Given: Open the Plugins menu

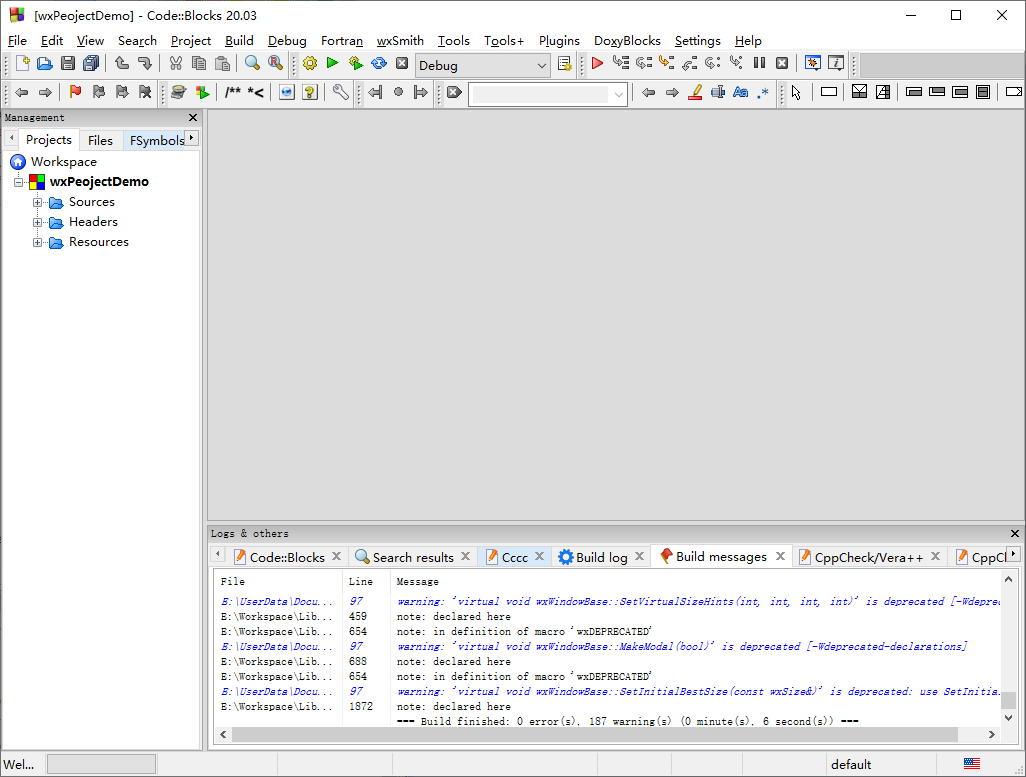Looking at the screenshot, I should (x=559, y=41).
